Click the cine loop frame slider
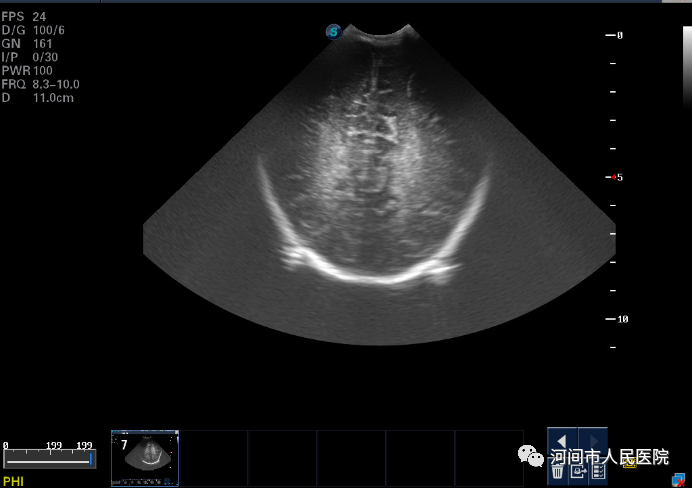692x488 pixels. pos(48,459)
